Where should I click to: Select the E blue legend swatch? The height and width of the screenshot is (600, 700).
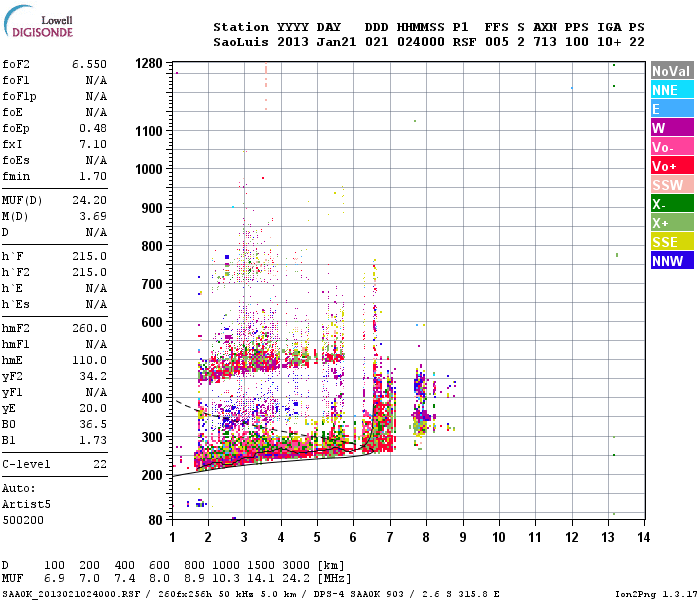[x=672, y=108]
